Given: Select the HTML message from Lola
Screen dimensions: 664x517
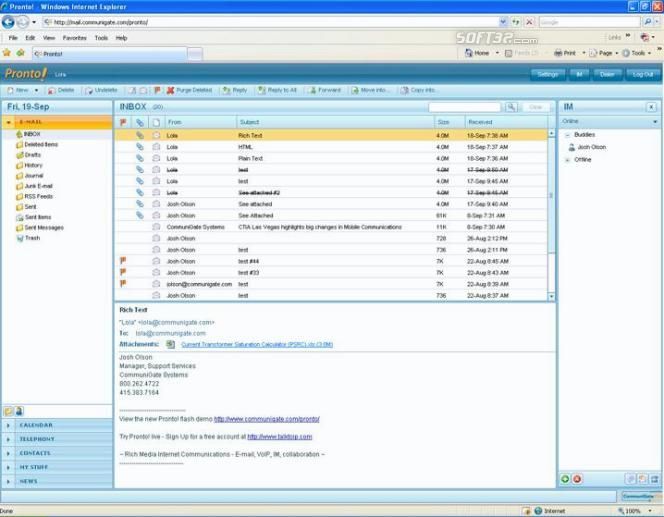Looking at the screenshot, I should tap(331, 147).
